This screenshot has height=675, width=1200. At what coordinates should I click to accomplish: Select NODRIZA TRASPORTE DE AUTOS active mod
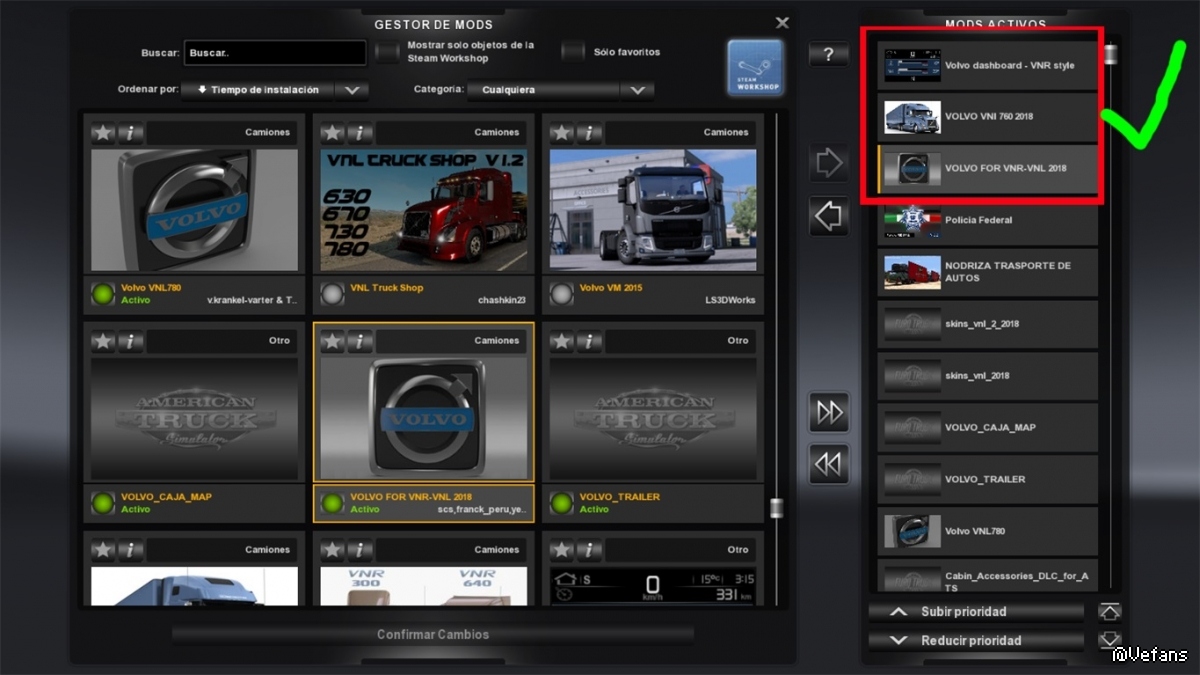[988, 272]
